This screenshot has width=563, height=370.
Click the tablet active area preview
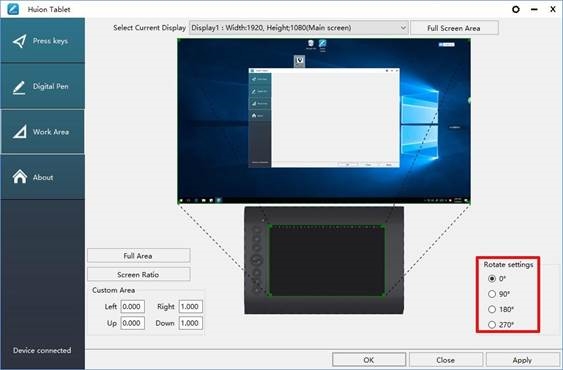(x=327, y=261)
